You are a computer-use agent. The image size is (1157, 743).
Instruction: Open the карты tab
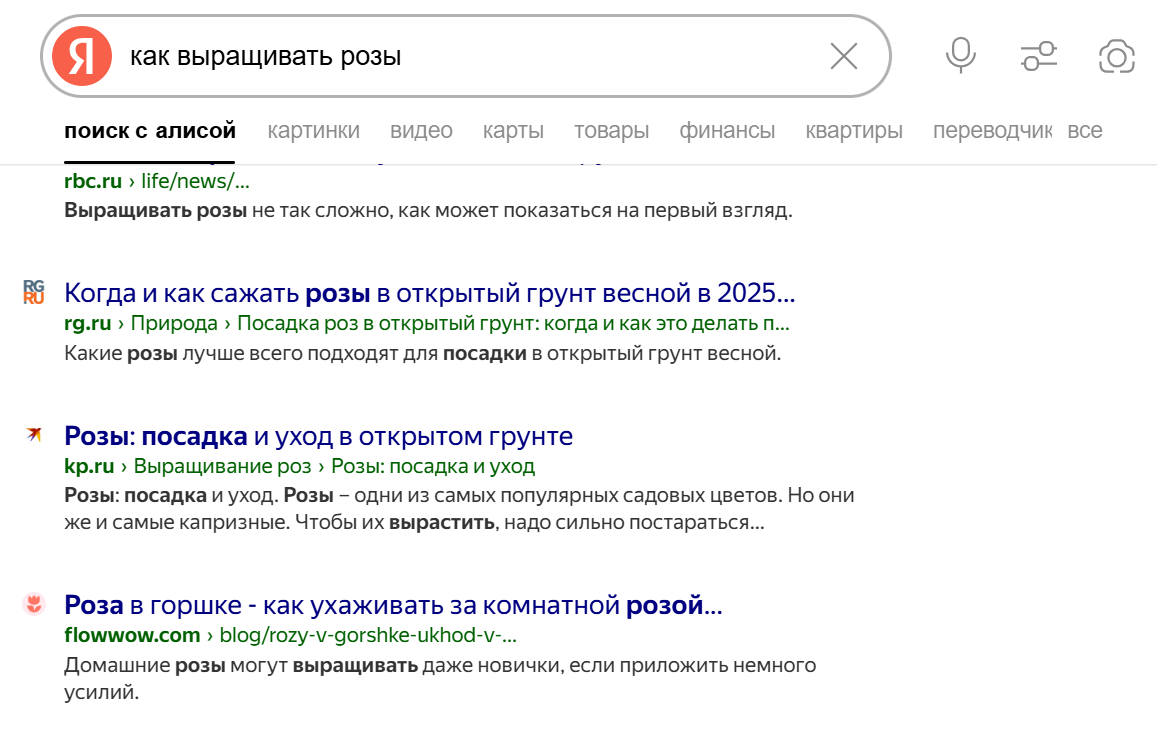(x=513, y=131)
